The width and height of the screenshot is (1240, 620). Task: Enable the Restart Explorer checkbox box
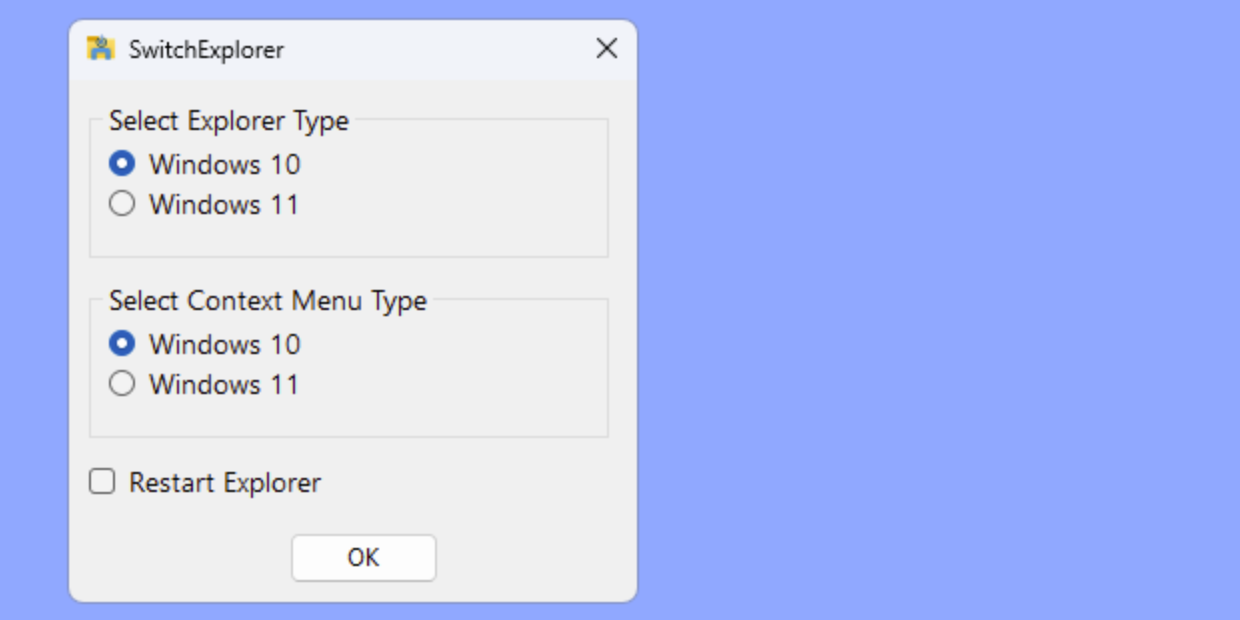coord(102,483)
